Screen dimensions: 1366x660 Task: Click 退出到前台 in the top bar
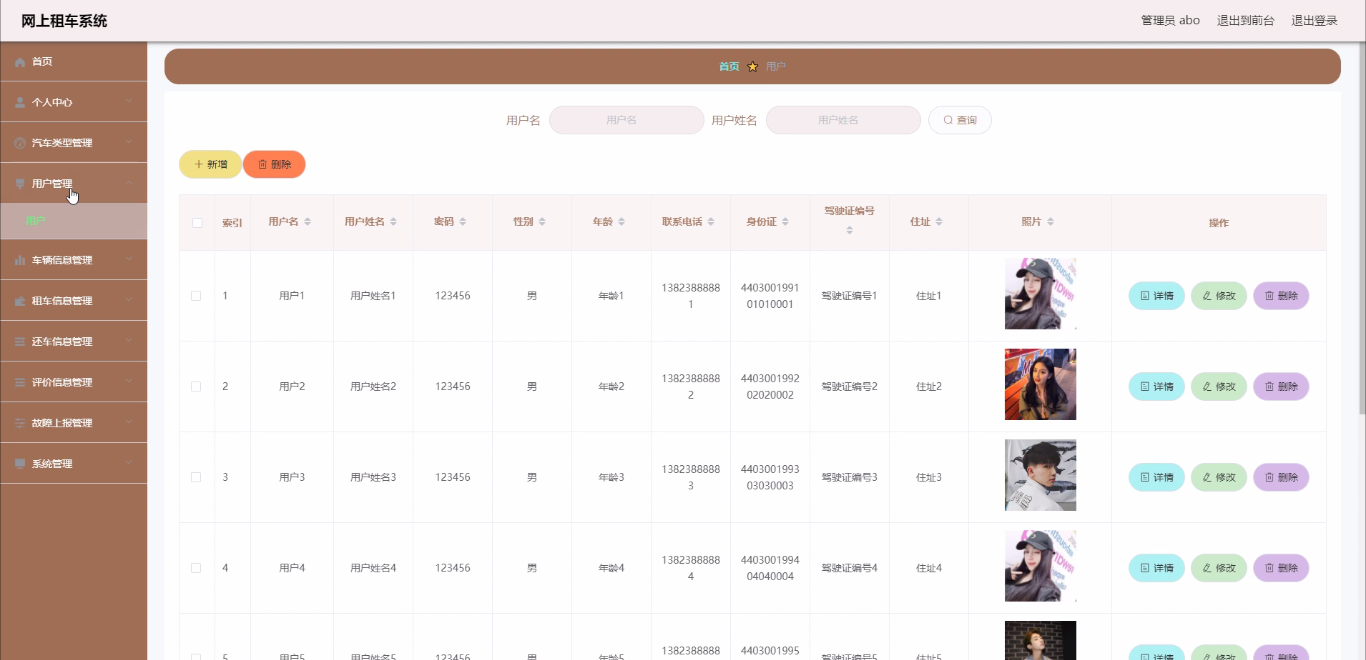1245,20
